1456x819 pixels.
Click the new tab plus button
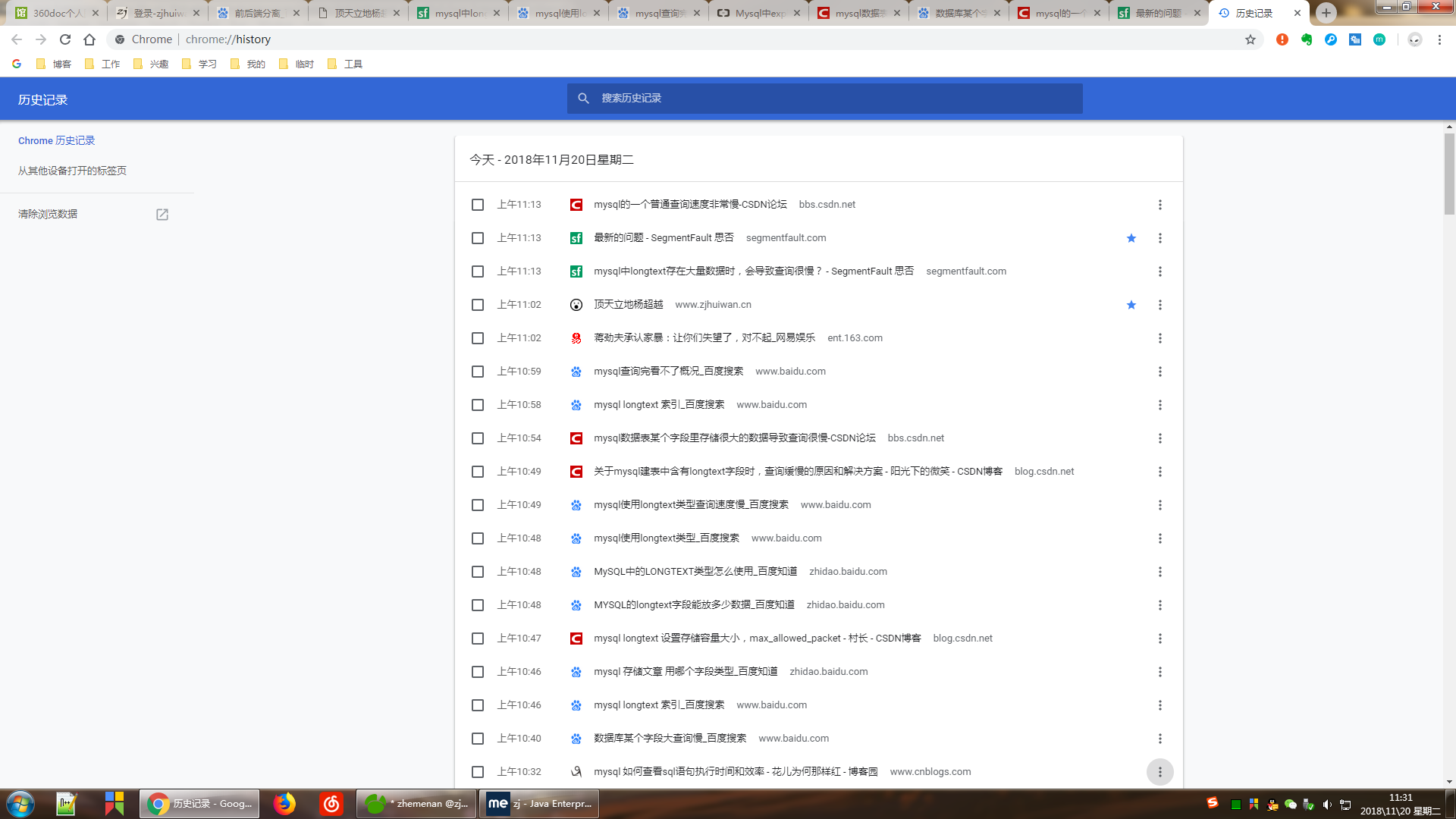point(1326,13)
